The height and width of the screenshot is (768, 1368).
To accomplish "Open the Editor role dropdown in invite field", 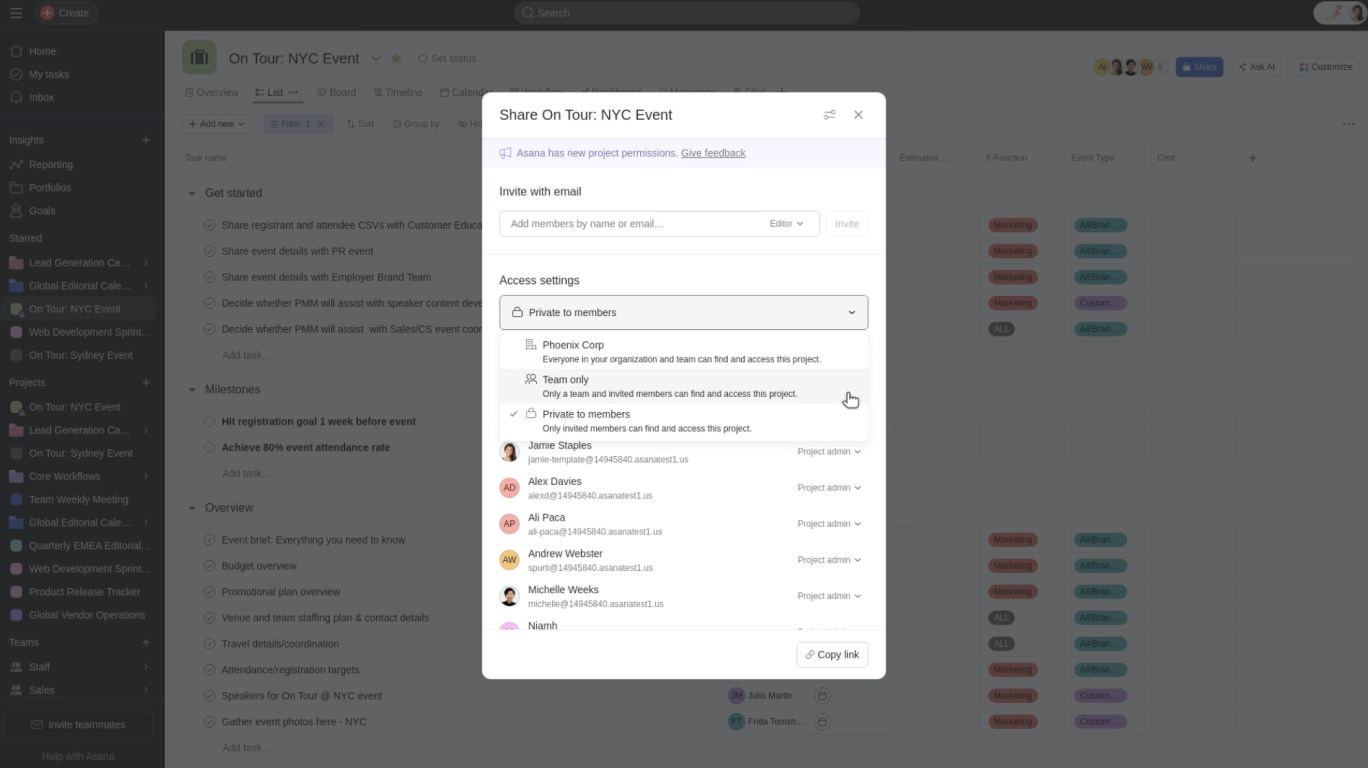I will click(x=786, y=224).
